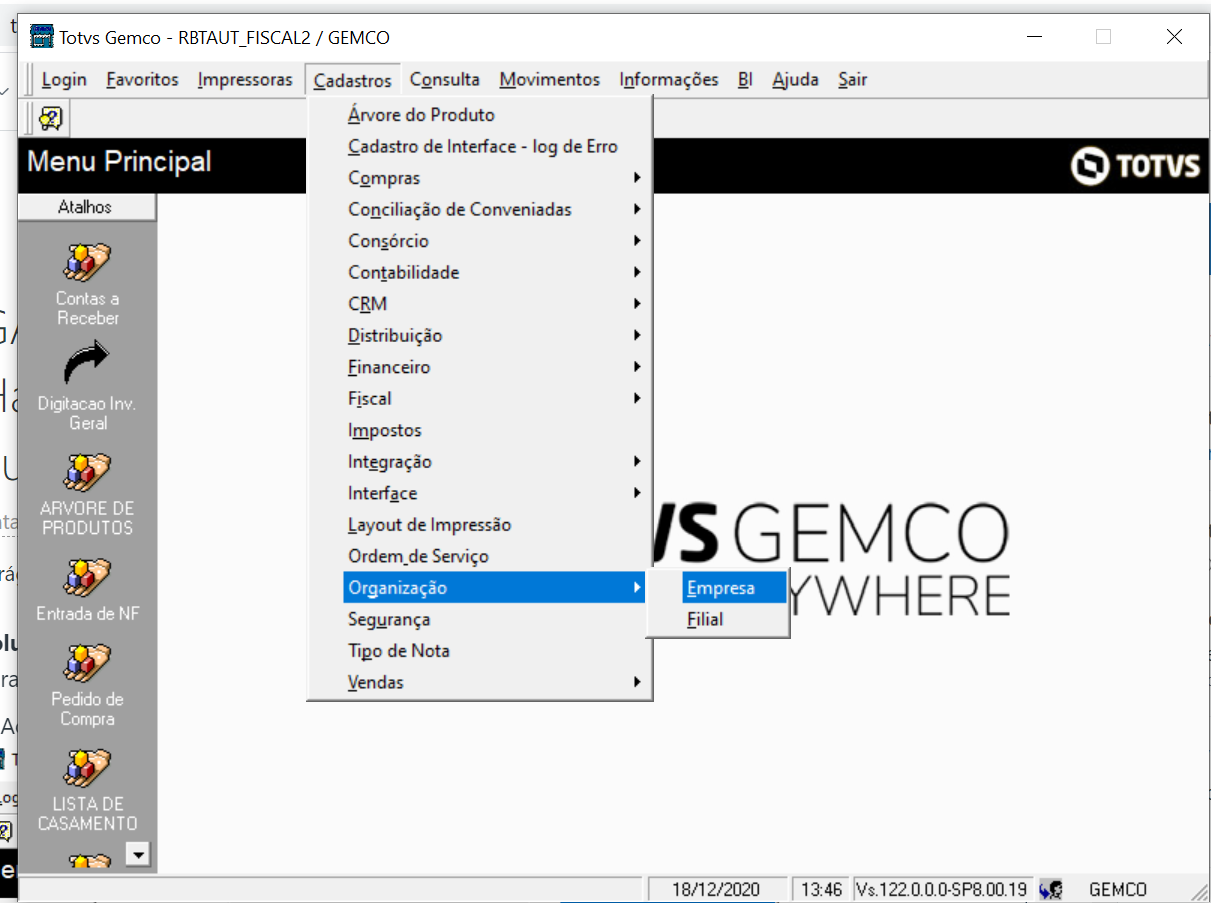This screenshot has width=1211, height=903.
Task: Click the TOTVS logo in the header
Action: [x=1135, y=166]
